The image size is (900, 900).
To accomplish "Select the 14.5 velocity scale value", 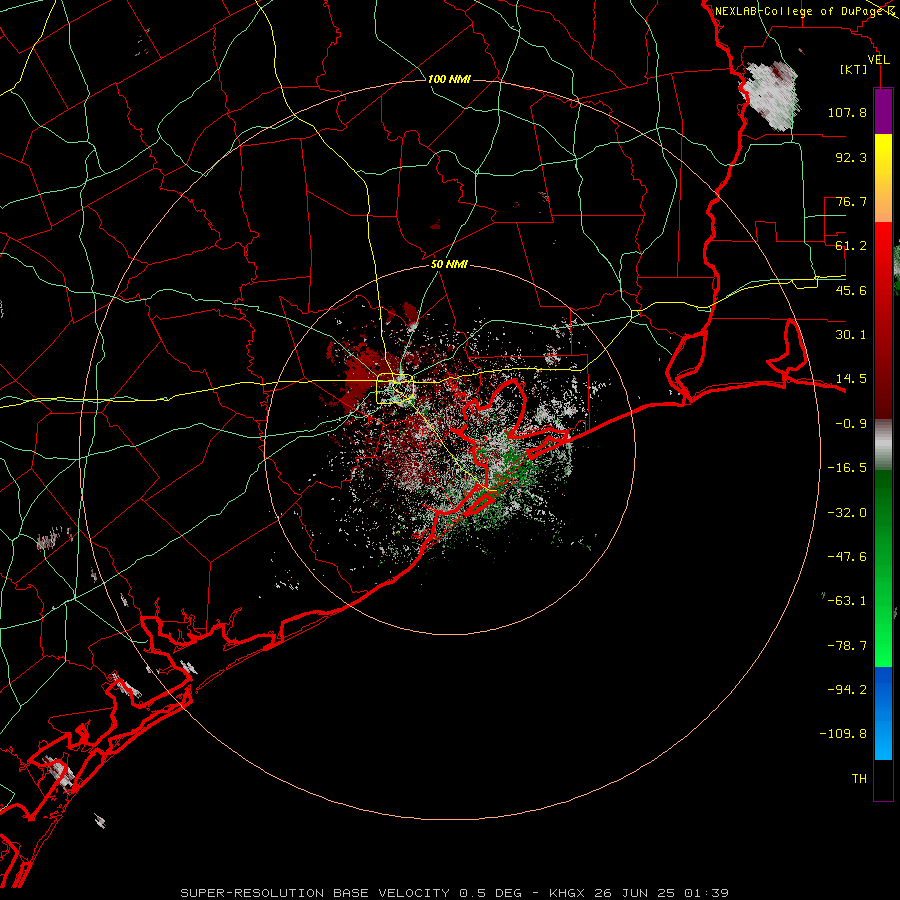I will [851, 379].
